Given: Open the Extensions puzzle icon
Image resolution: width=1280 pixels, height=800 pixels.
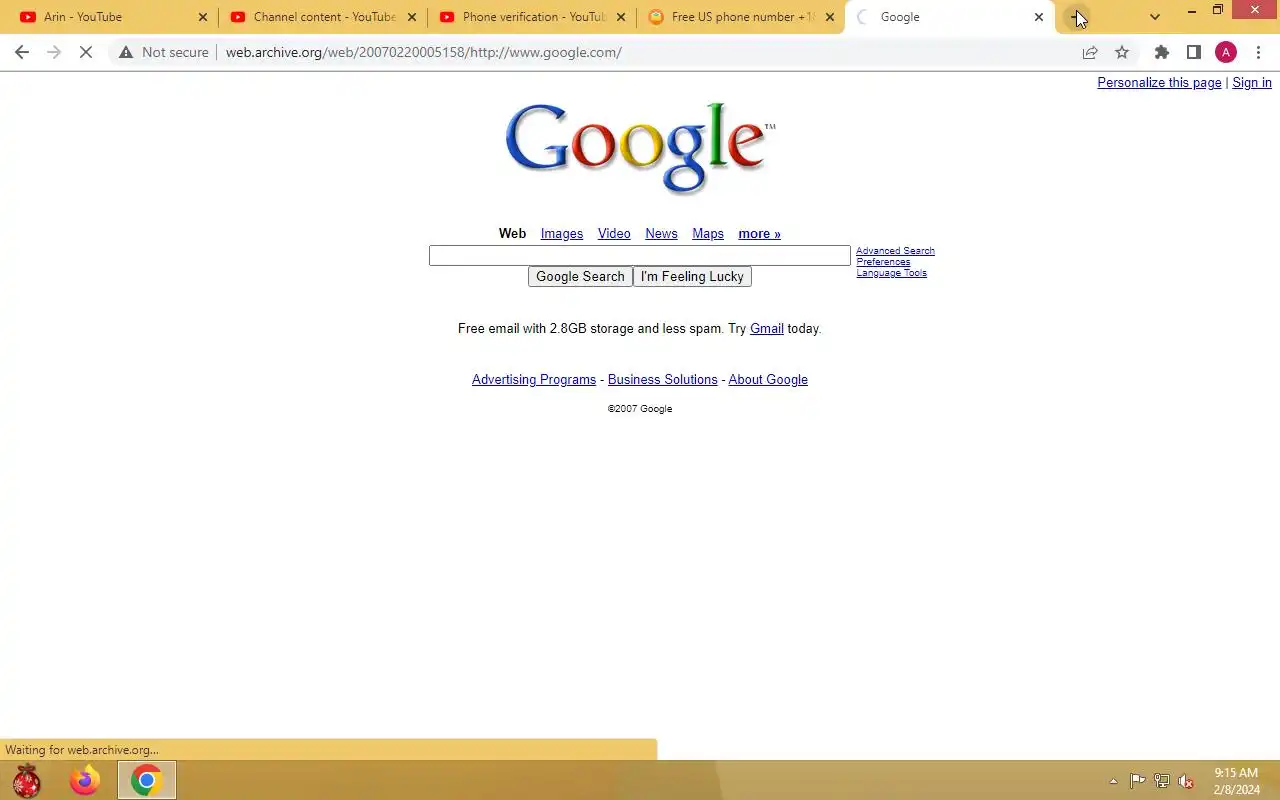Looking at the screenshot, I should [1161, 52].
